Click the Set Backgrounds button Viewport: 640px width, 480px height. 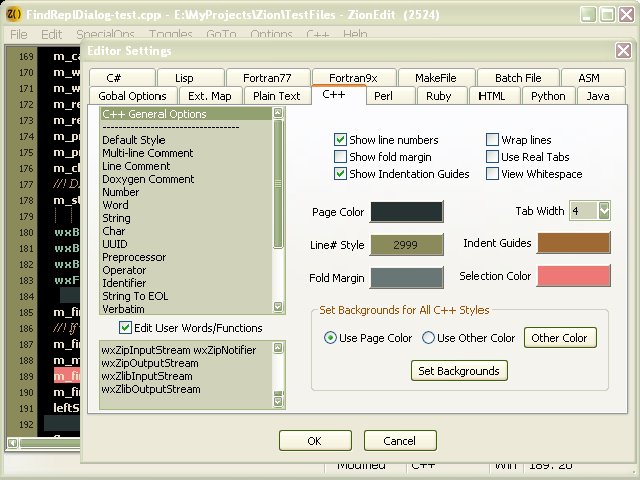coord(459,371)
